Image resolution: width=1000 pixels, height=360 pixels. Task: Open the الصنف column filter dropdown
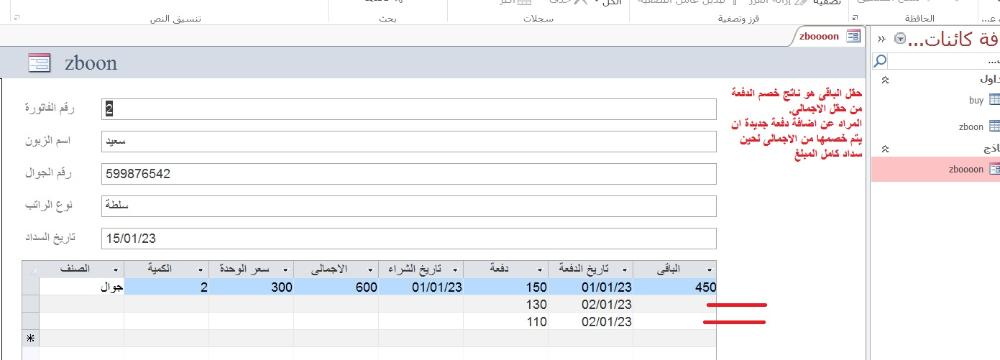pyautogui.click(x=115, y=270)
